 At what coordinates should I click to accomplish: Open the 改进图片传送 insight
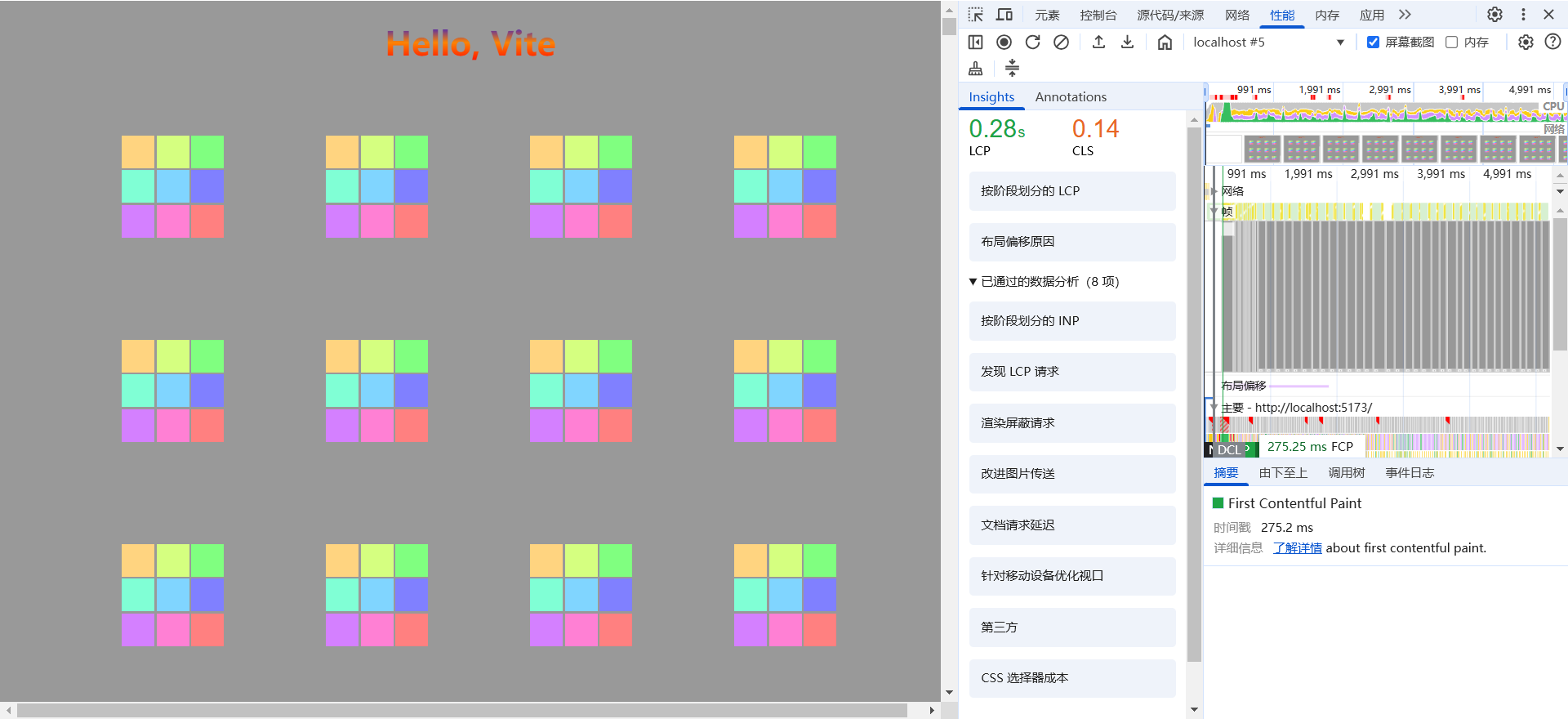pos(1072,474)
